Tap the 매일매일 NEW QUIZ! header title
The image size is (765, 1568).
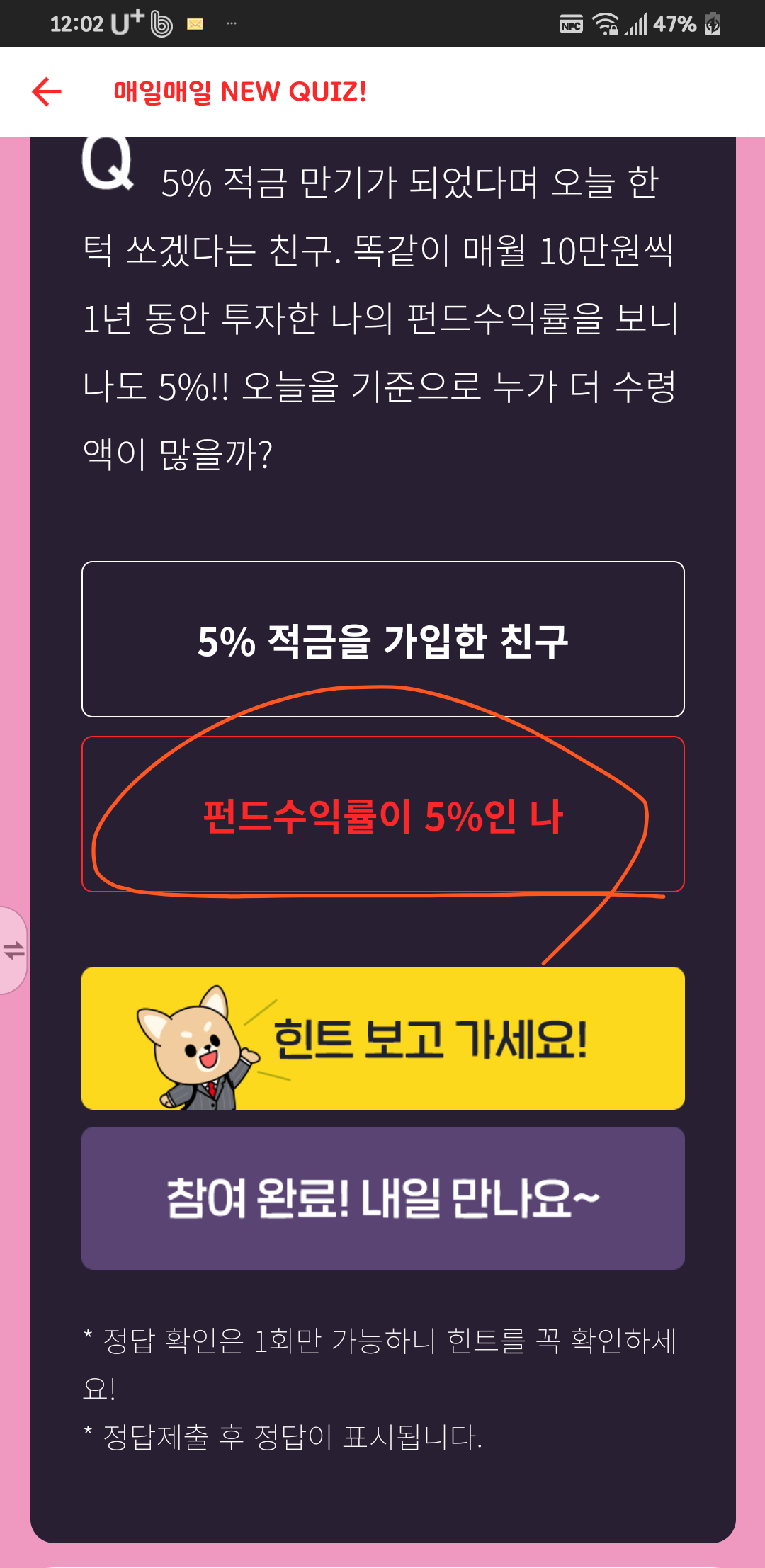240,92
